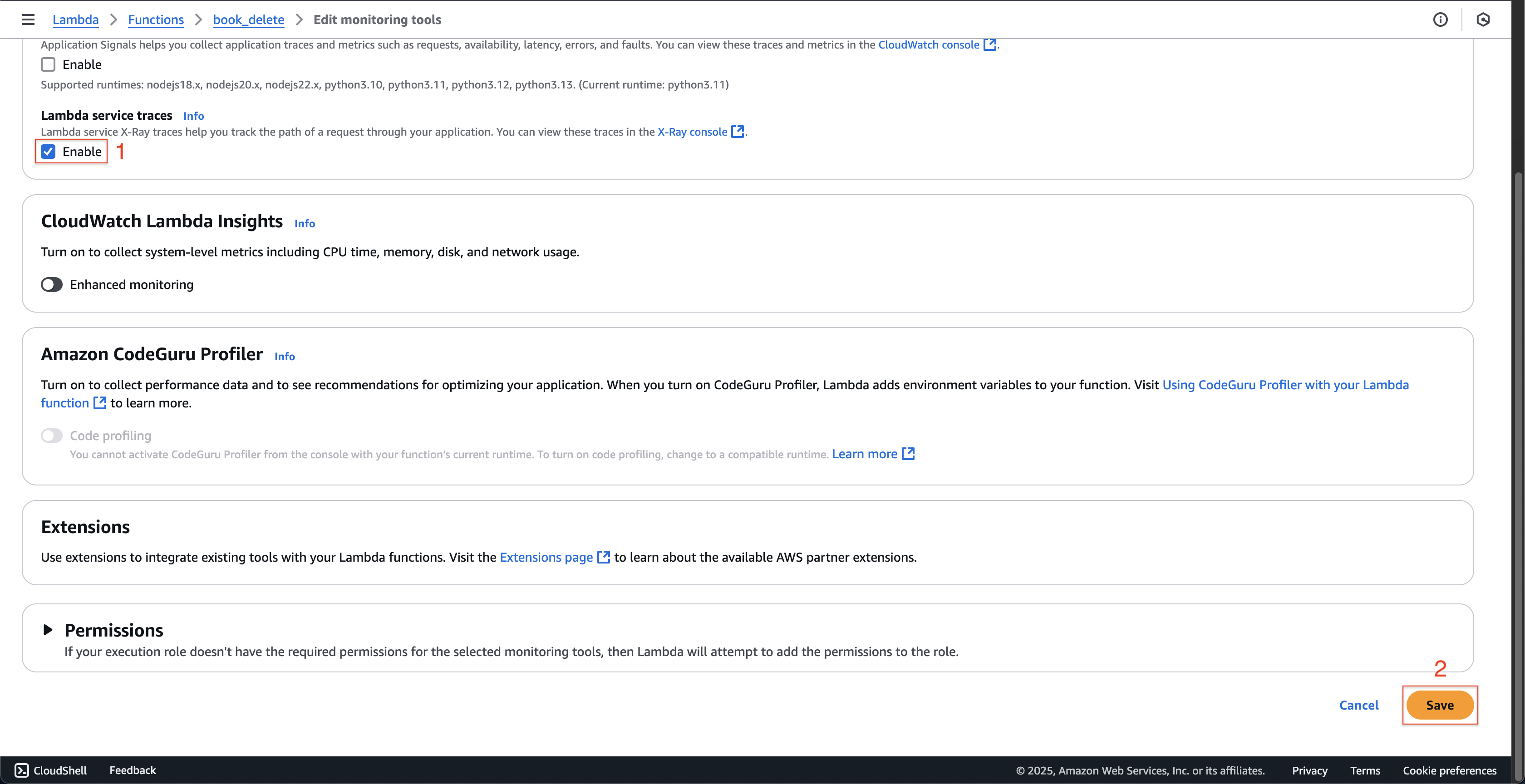Open the Privacy footer link
The width and height of the screenshot is (1525, 784).
pos(1309,770)
